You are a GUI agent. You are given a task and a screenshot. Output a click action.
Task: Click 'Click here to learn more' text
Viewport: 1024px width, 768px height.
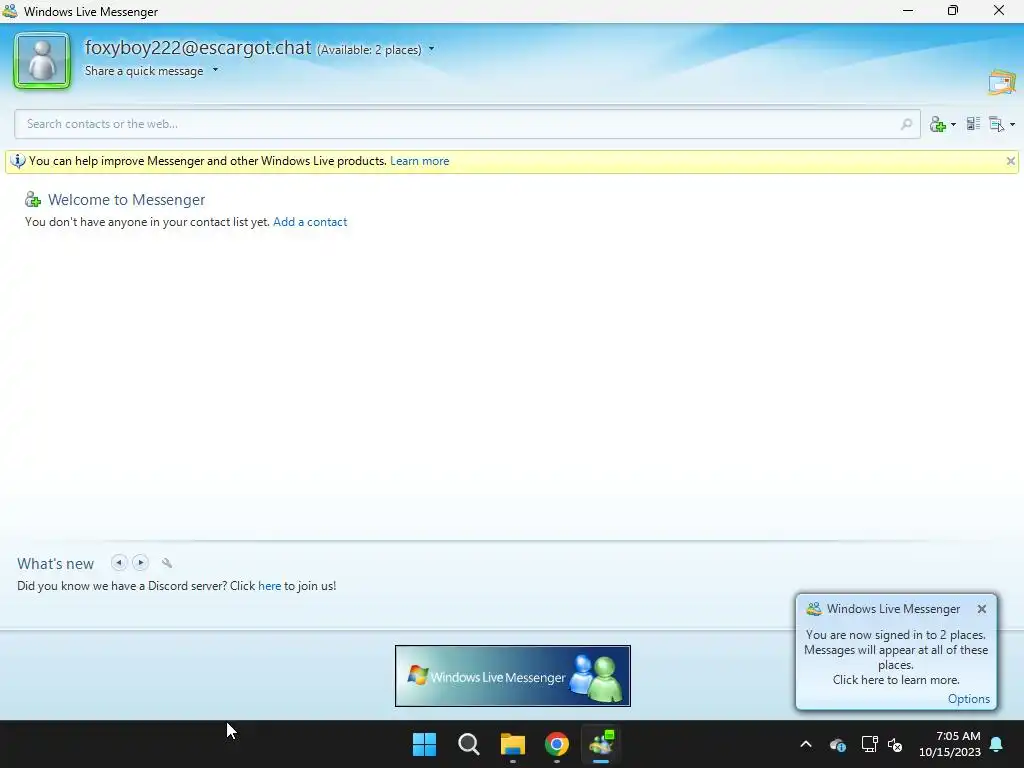pyautogui.click(x=896, y=680)
